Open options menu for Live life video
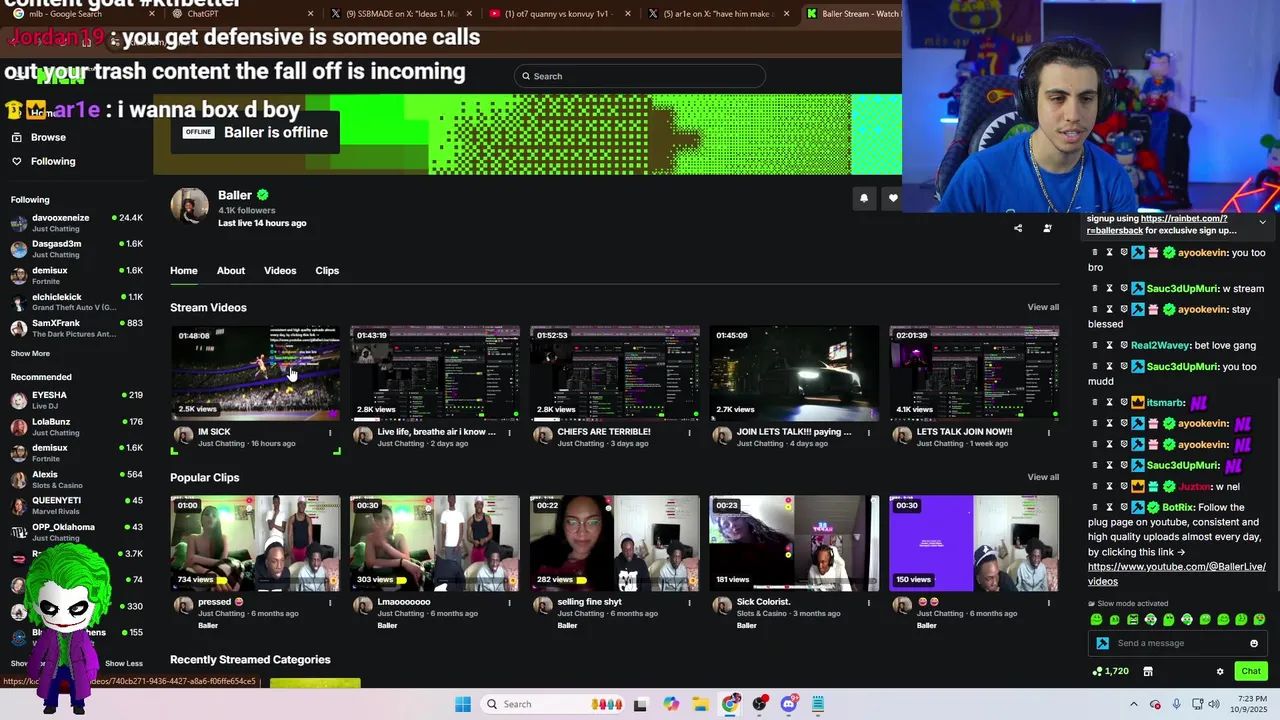 click(x=509, y=433)
